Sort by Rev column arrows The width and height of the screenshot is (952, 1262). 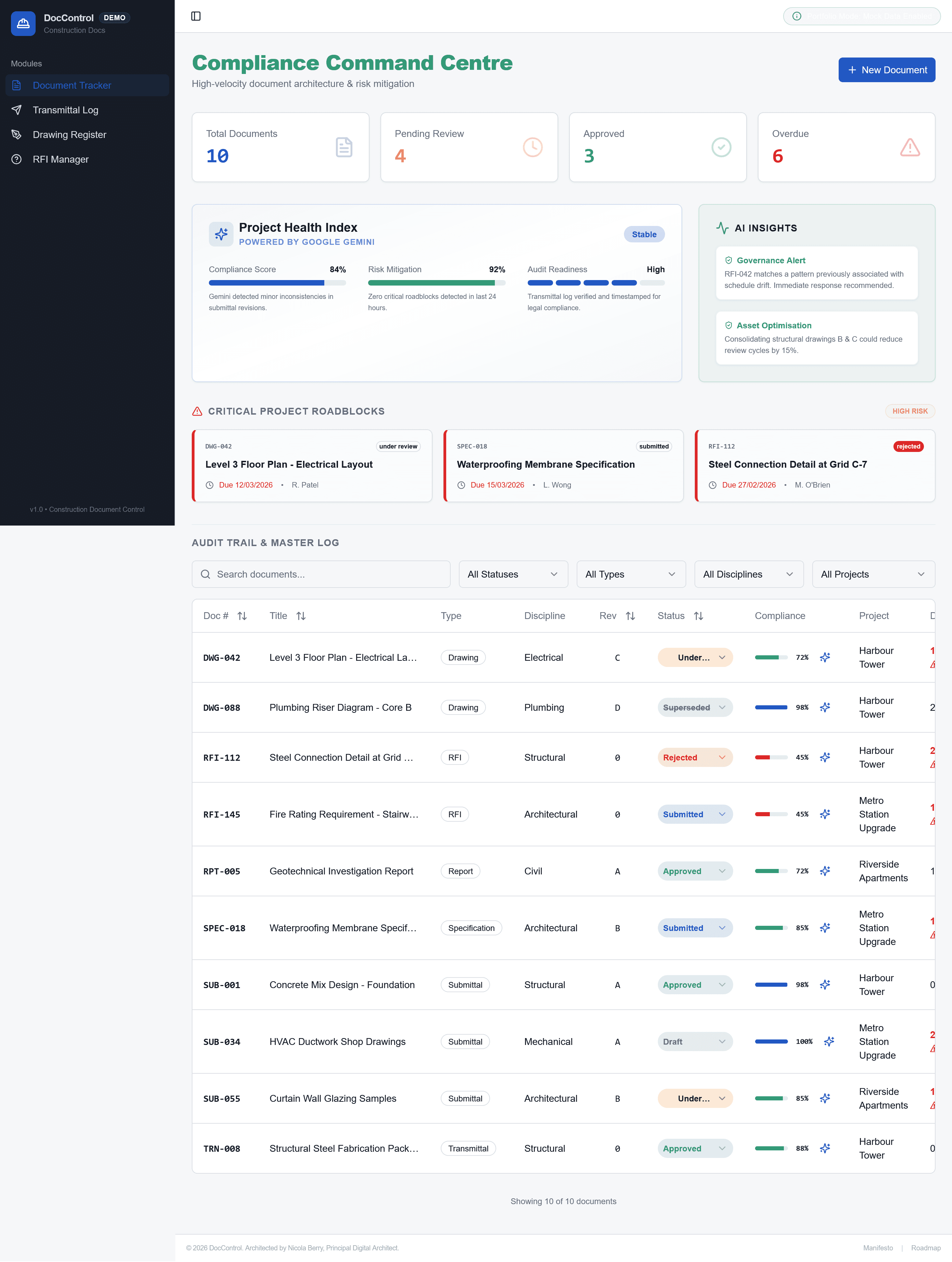[x=630, y=616]
